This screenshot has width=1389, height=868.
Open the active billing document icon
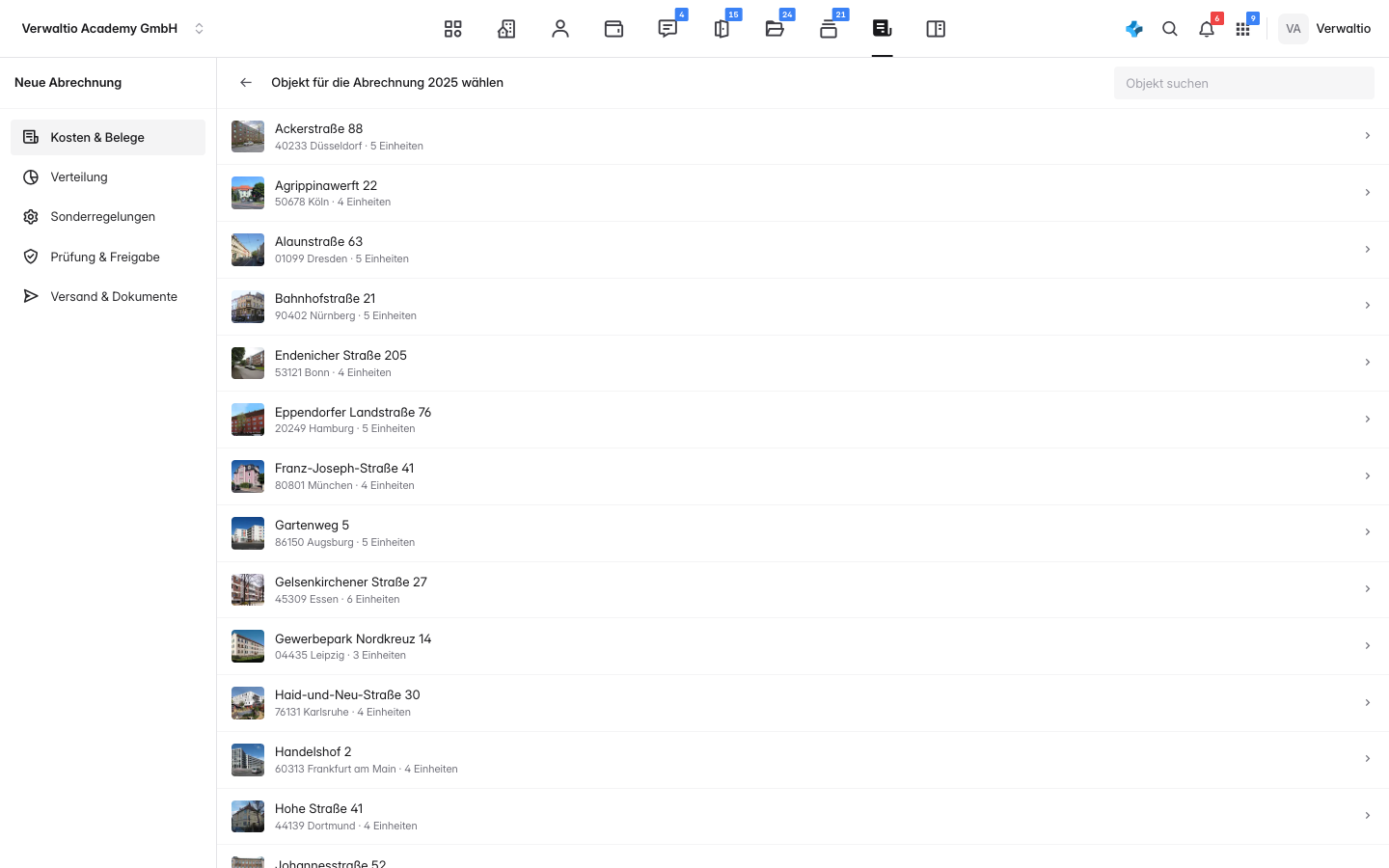tap(882, 29)
